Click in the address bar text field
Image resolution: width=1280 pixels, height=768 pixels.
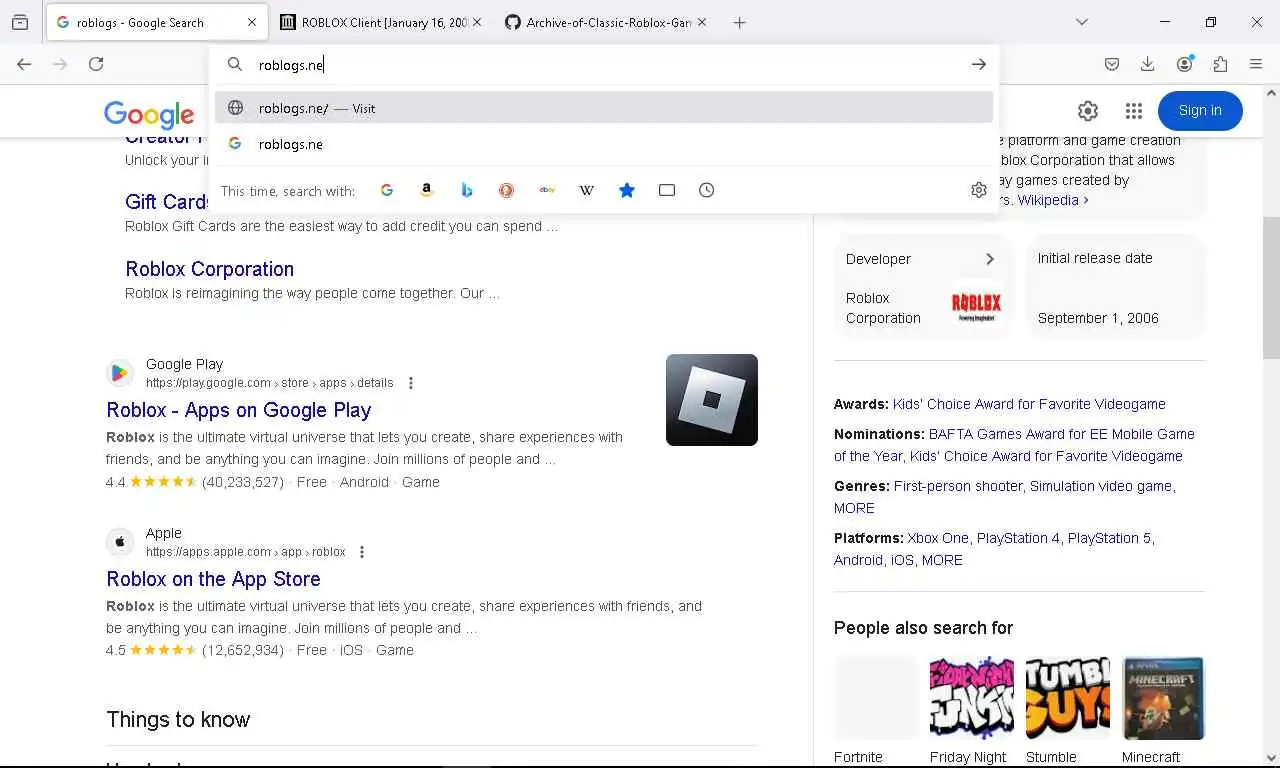[605, 64]
